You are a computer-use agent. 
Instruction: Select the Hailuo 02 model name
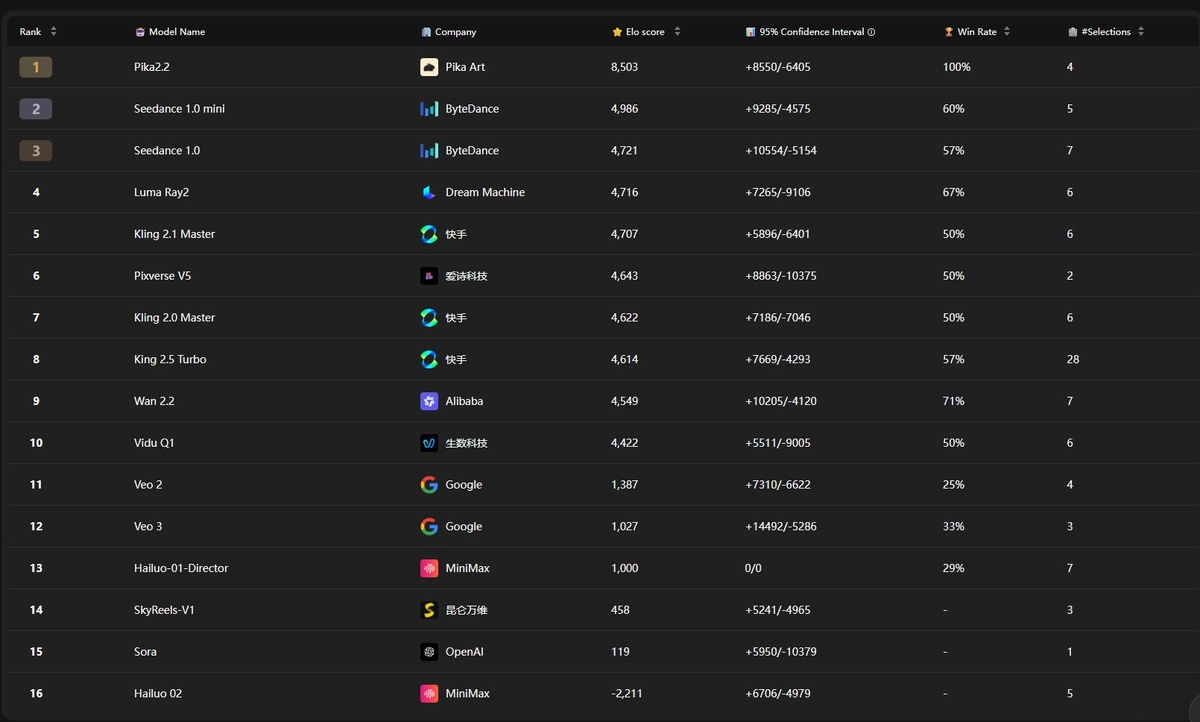(158, 693)
